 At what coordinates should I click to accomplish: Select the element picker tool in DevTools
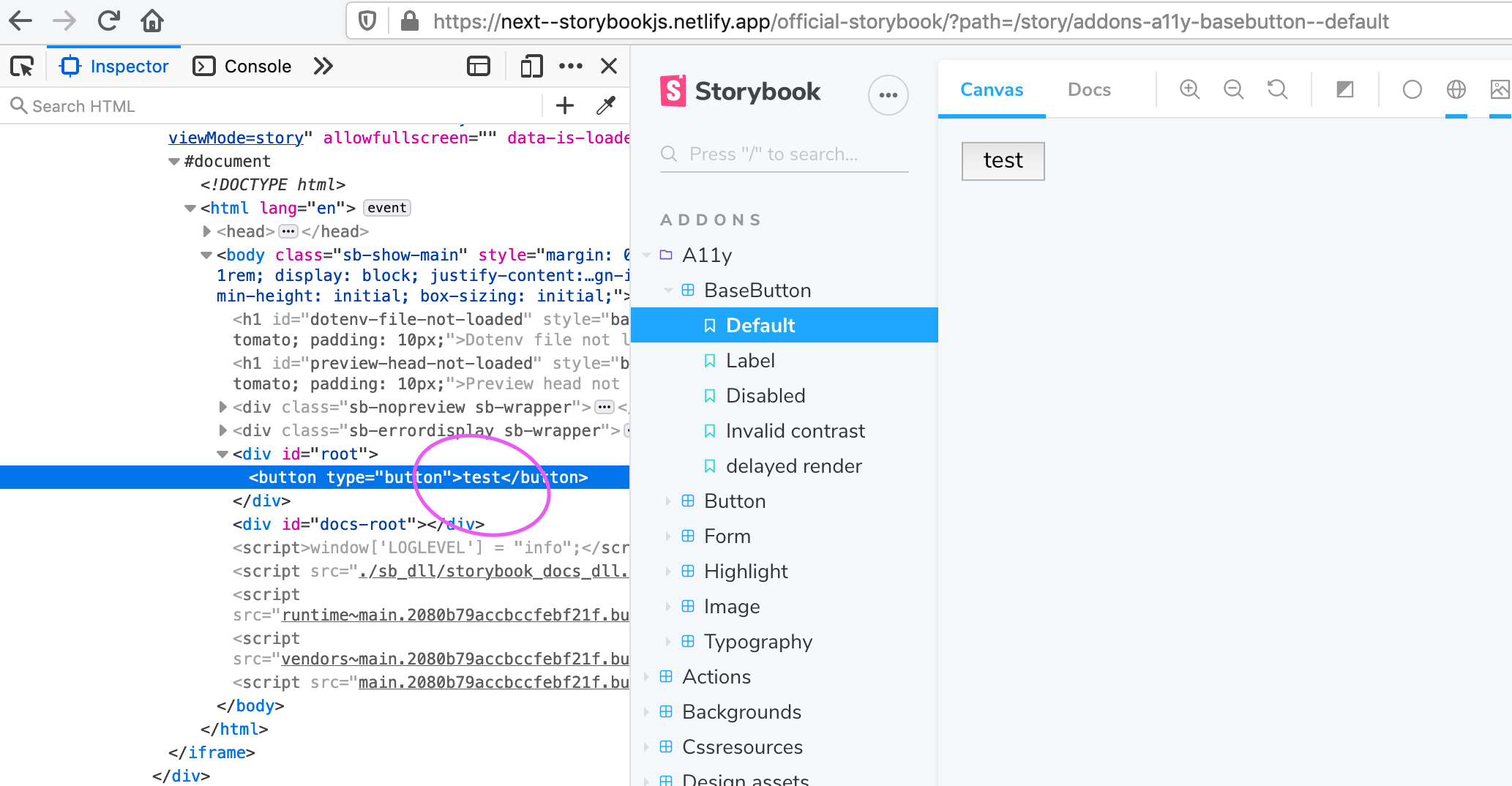[x=22, y=66]
